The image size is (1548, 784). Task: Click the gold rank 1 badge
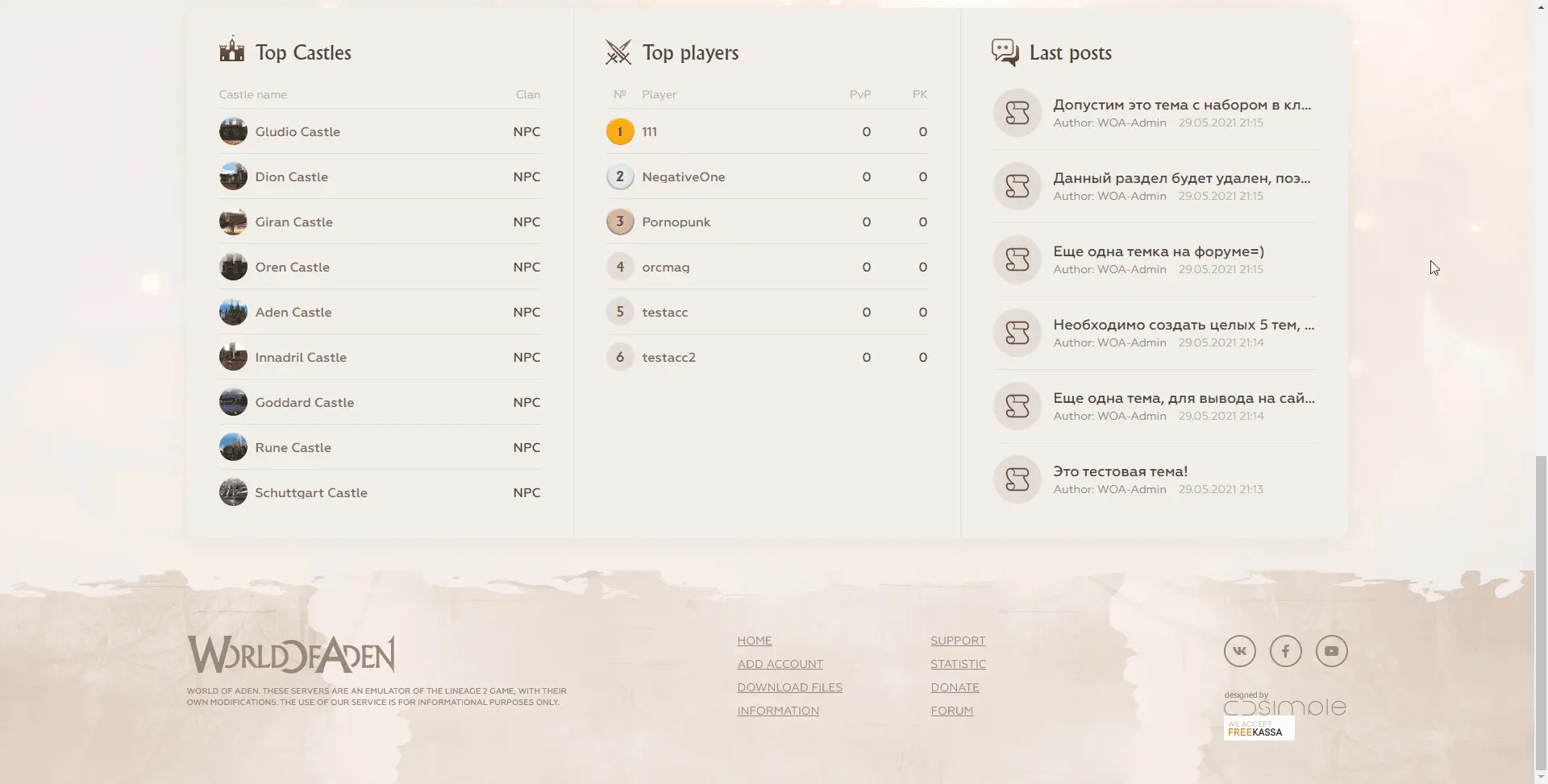point(619,131)
